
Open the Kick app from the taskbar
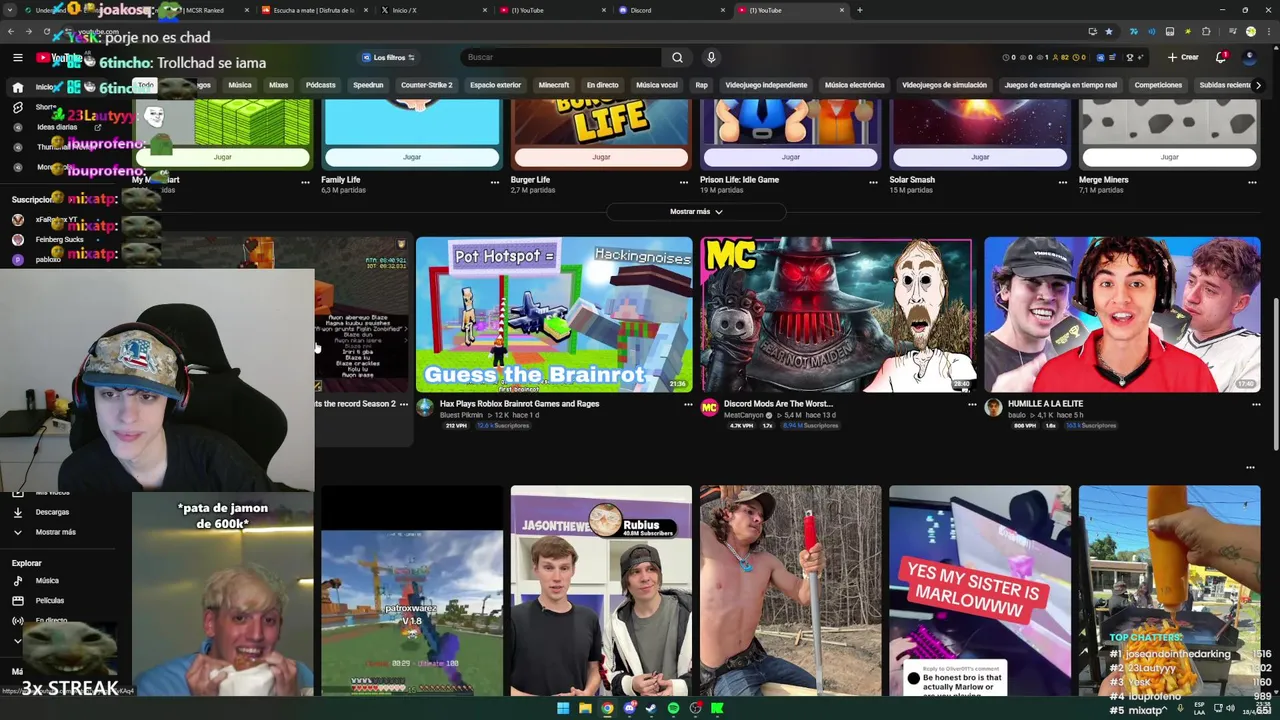pyautogui.click(x=717, y=708)
